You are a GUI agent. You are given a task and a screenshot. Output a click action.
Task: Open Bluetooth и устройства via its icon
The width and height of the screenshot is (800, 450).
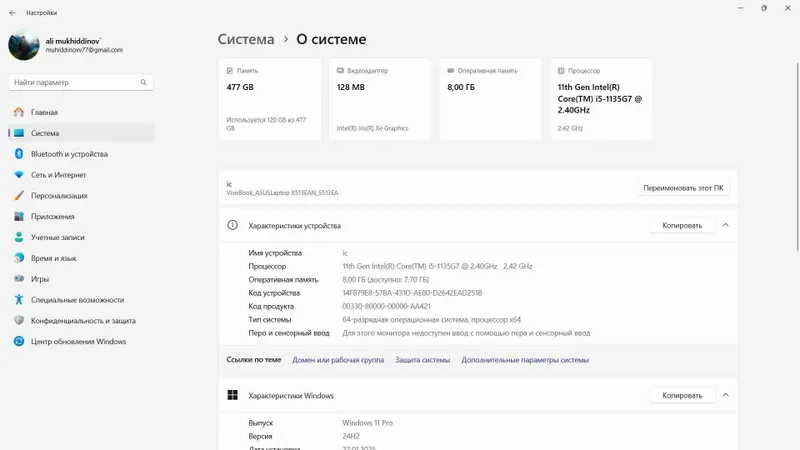[x=19, y=154]
